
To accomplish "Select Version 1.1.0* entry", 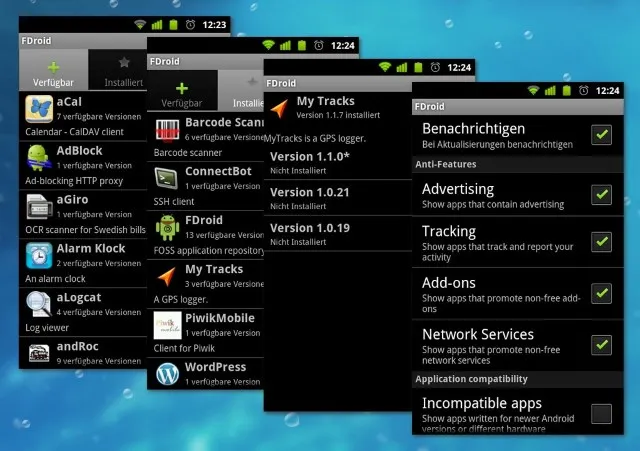I will pyautogui.click(x=338, y=162).
